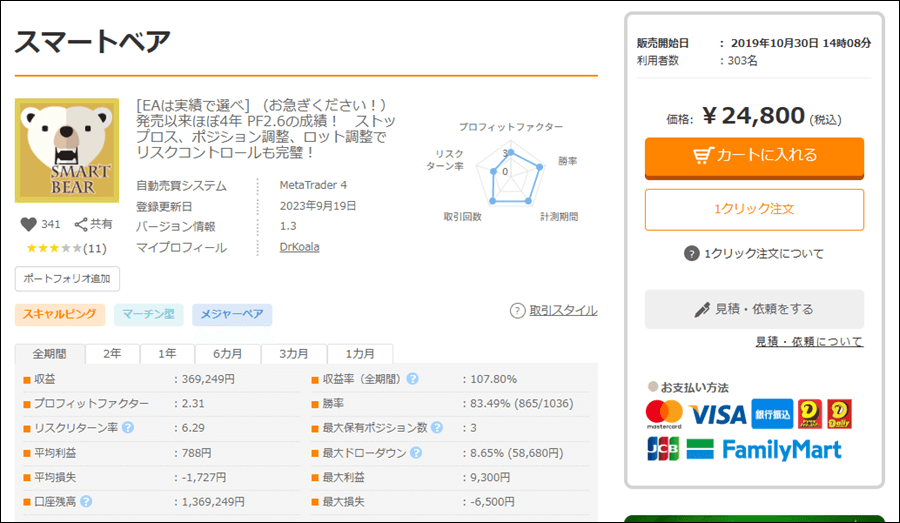This screenshot has height=523, width=900.
Task: Click the heart favorite icon
Action: [x=27, y=225]
